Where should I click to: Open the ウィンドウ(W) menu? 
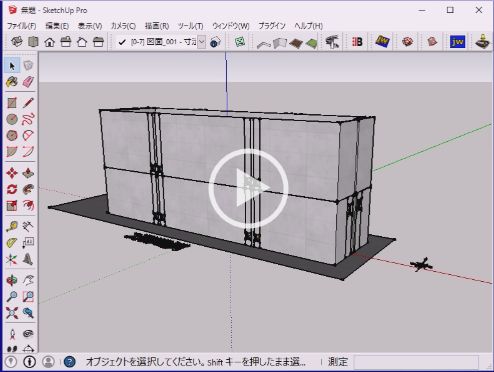click(231, 26)
